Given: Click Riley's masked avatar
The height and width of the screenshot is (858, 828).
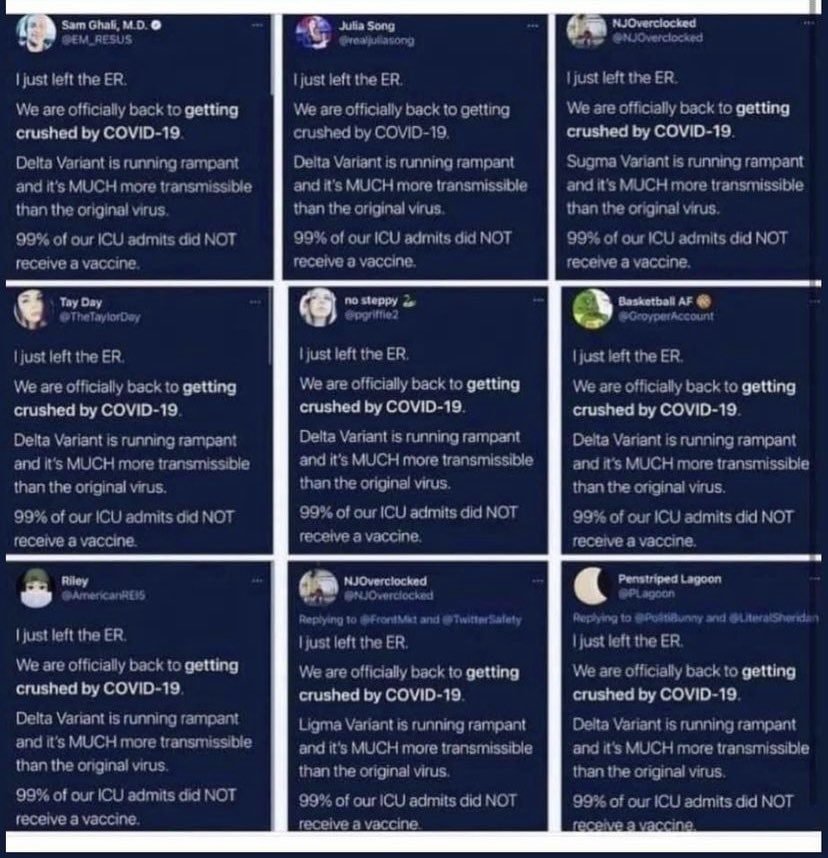Looking at the screenshot, I should tap(36, 588).
